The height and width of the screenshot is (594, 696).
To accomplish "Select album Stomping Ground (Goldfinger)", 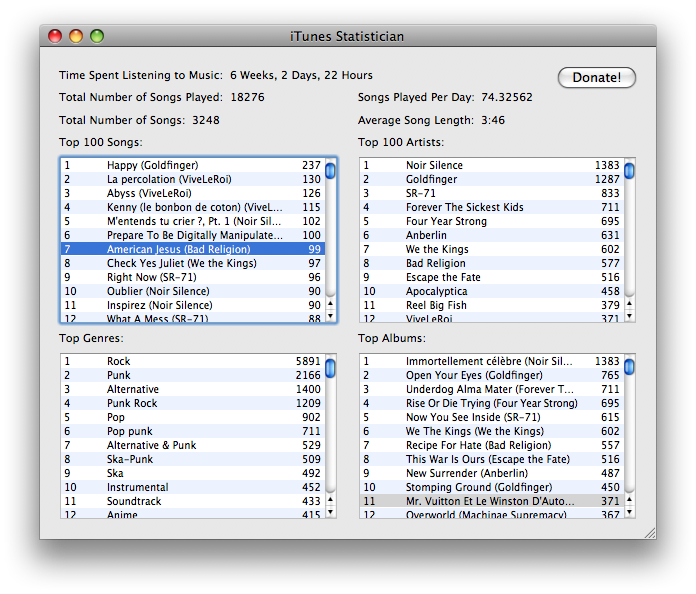I will [x=492, y=487].
